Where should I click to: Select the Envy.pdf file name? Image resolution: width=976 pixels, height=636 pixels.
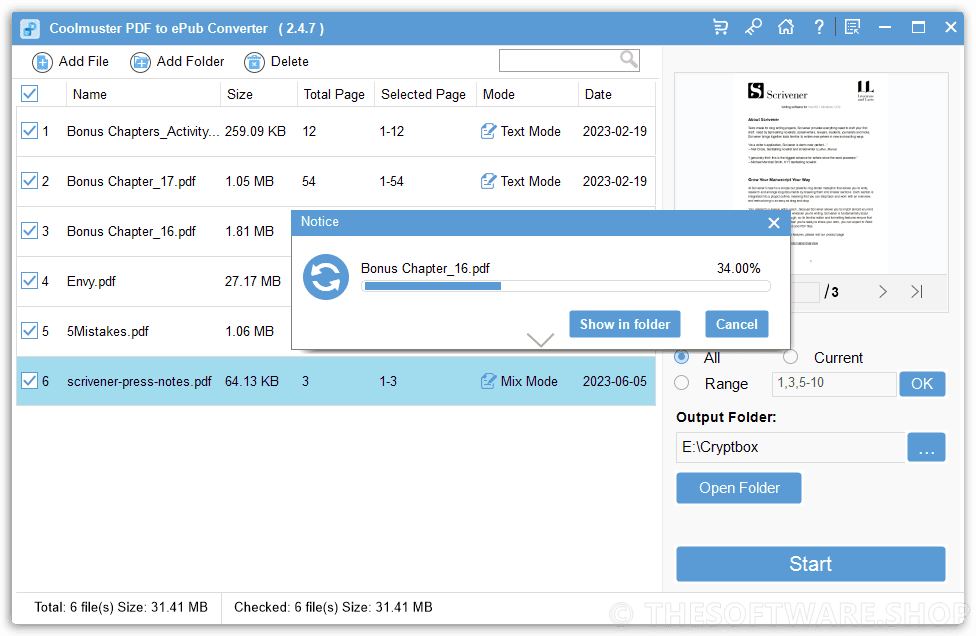(x=91, y=281)
